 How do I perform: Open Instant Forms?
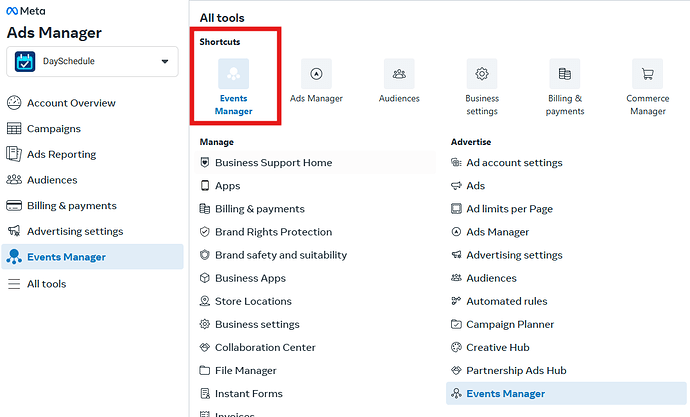click(x=249, y=394)
